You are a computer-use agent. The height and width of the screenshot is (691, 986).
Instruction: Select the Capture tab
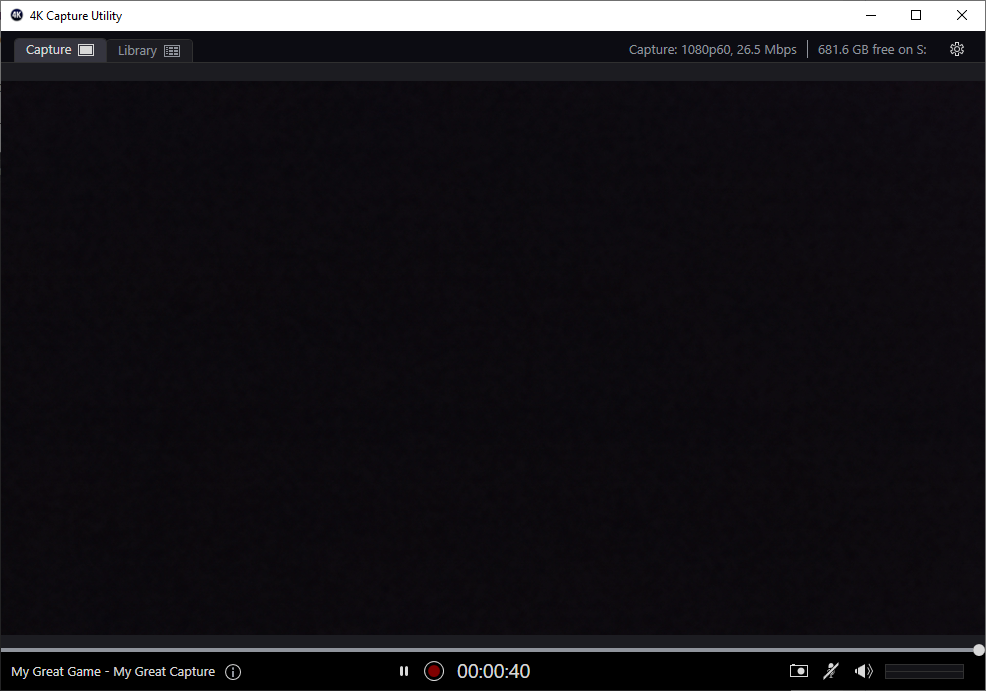(49, 48)
